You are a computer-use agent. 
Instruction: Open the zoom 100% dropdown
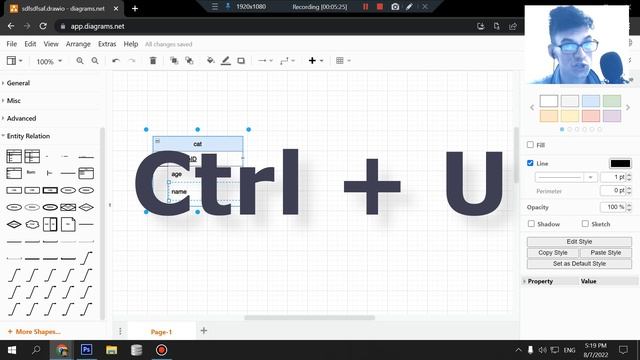(49, 61)
